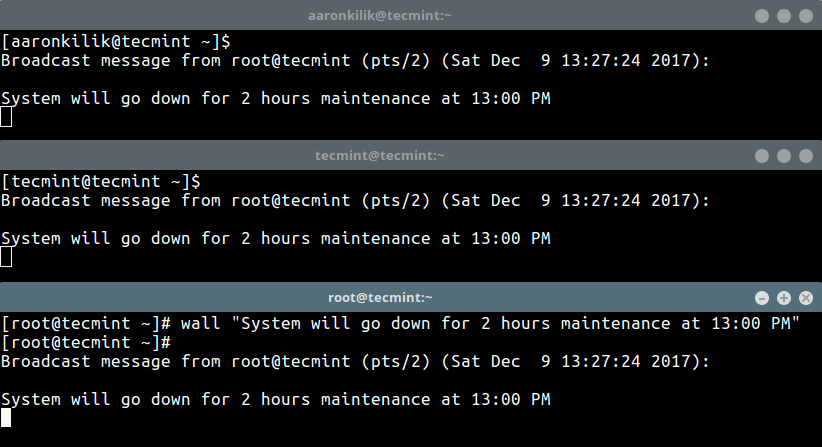The width and height of the screenshot is (822, 447).
Task: Click the [tecmint@tecmint ~]$ prompt
Action: [x=101, y=182]
